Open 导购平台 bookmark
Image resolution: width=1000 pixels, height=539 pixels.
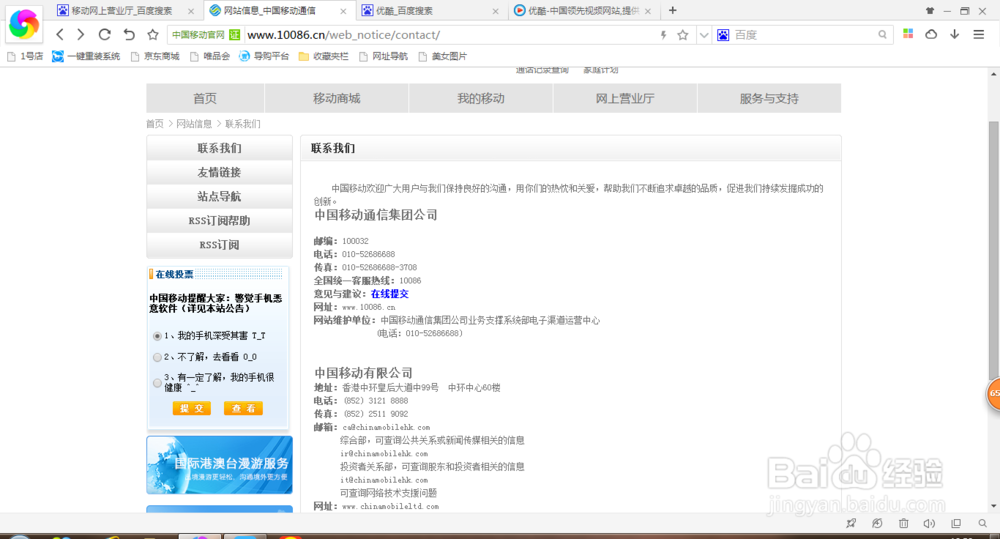point(264,56)
